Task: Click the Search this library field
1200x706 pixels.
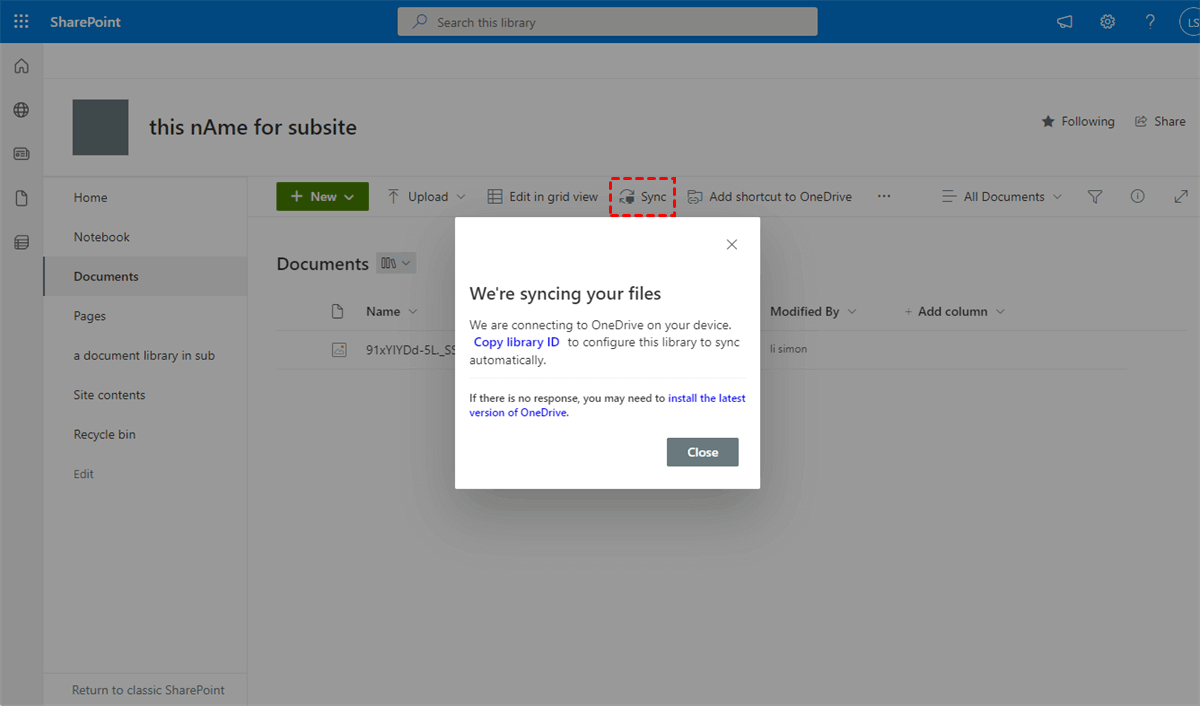Action: (607, 21)
